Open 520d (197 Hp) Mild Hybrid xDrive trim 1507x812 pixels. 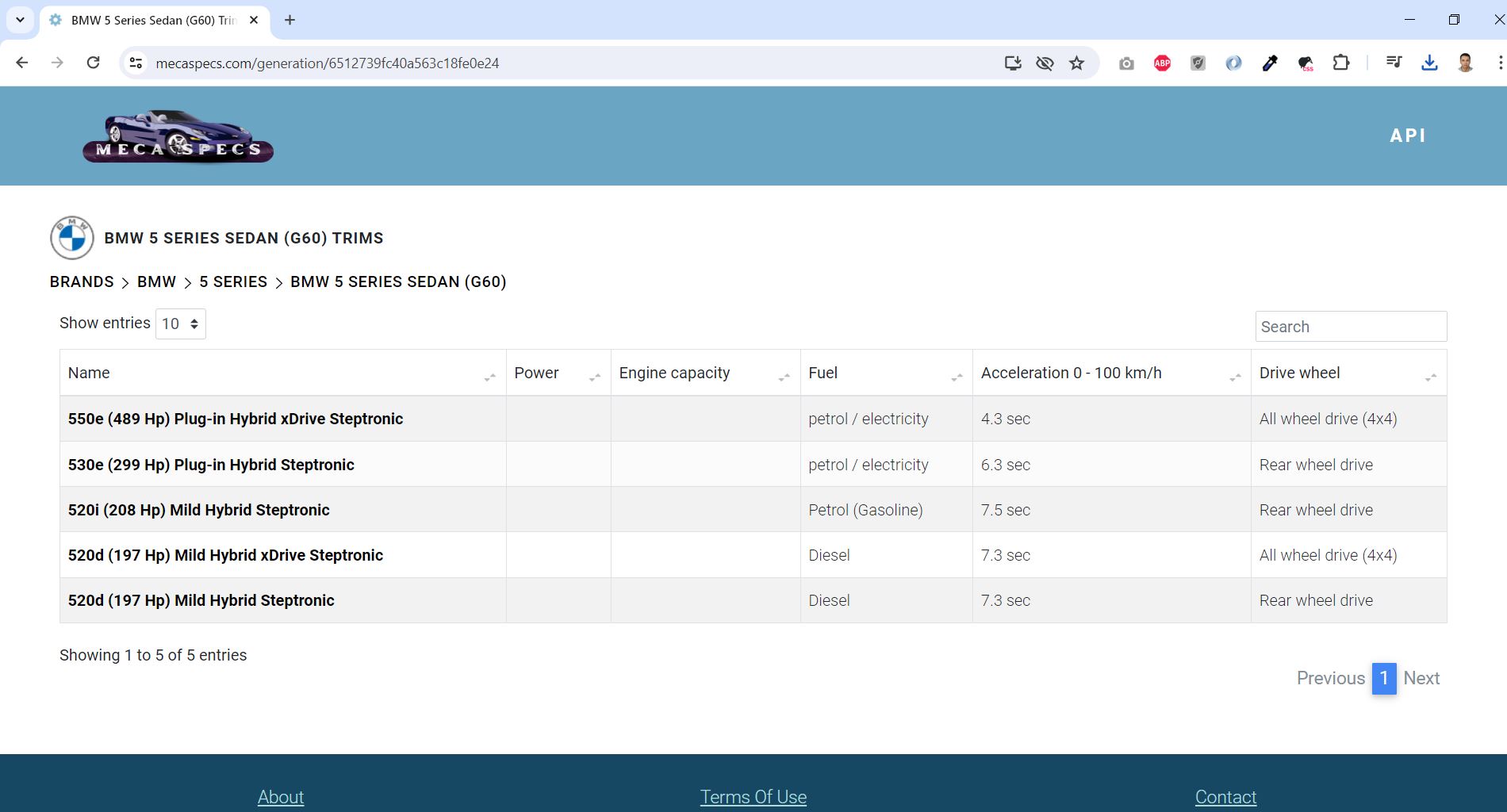(x=225, y=555)
